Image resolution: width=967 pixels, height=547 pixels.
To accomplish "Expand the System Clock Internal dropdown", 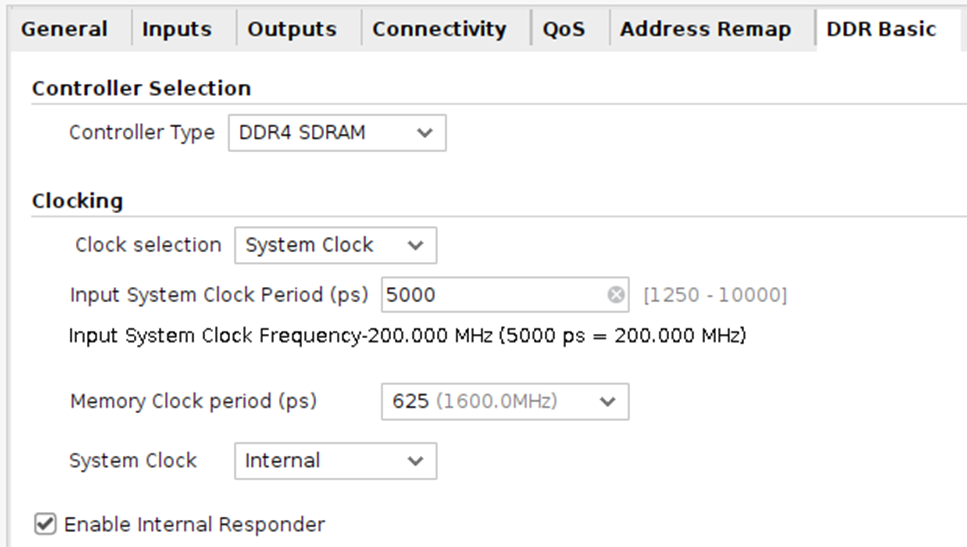I will (335, 461).
